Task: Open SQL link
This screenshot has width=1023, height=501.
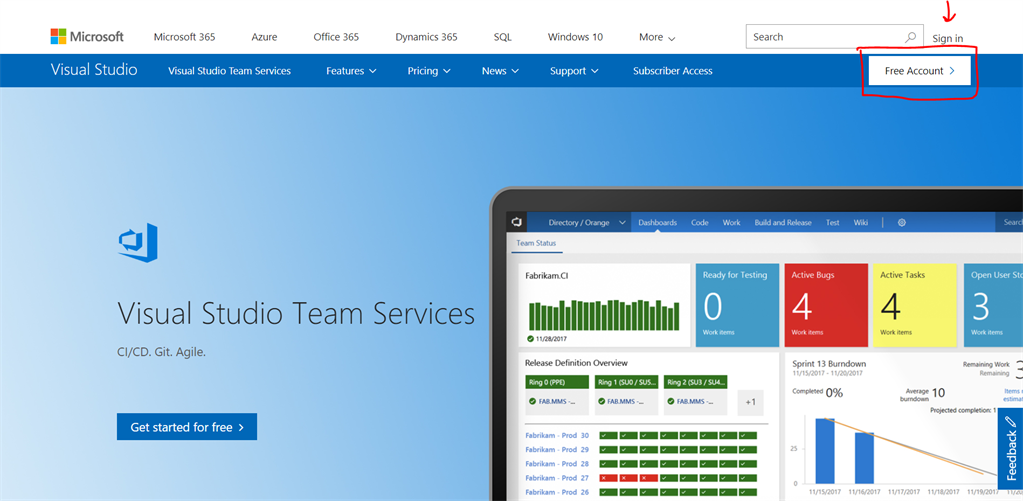Action: (x=502, y=37)
